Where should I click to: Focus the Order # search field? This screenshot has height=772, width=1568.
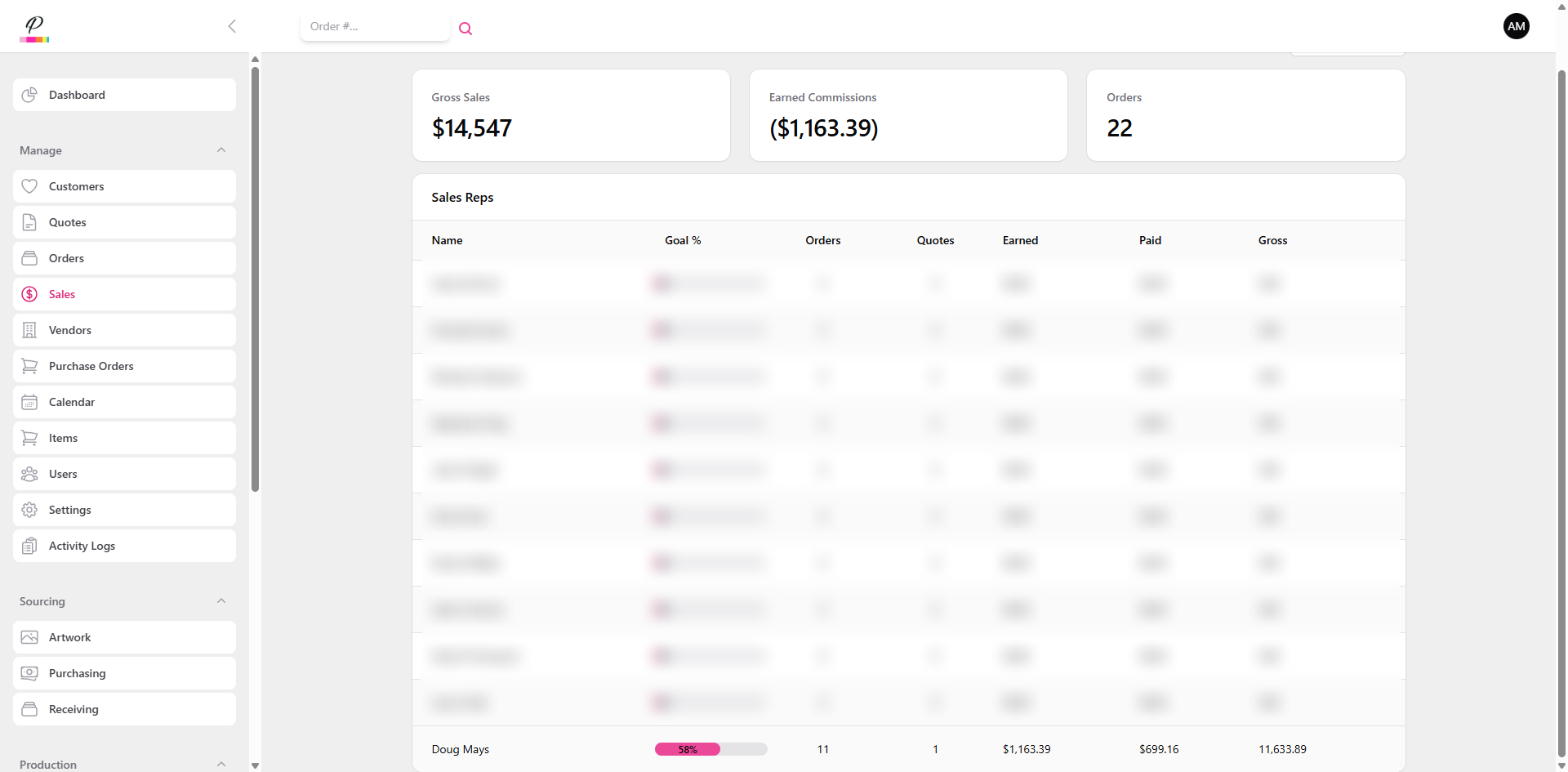point(374,27)
